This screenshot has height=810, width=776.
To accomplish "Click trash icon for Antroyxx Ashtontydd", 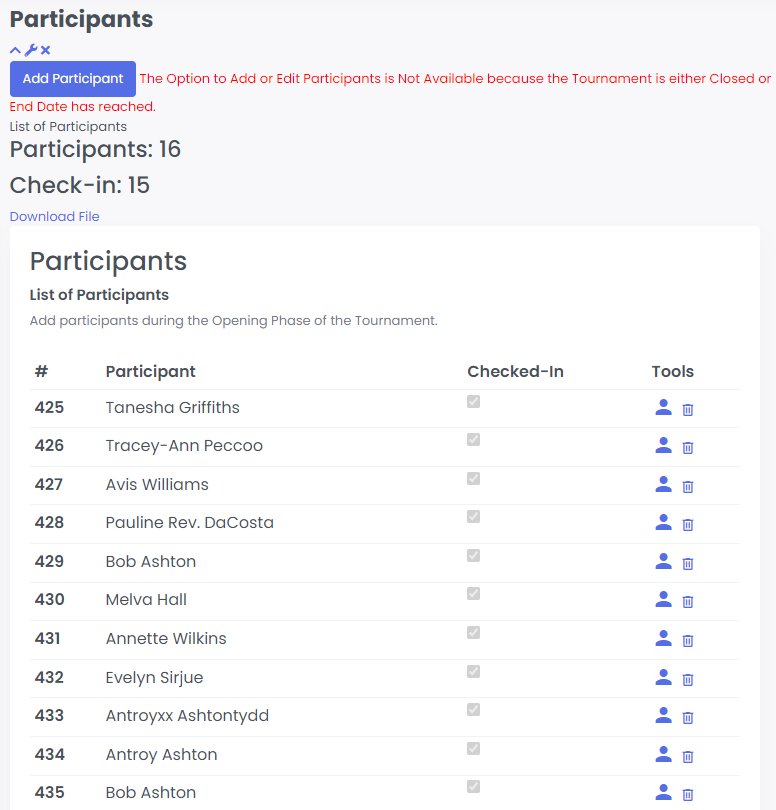I will click(x=688, y=718).
